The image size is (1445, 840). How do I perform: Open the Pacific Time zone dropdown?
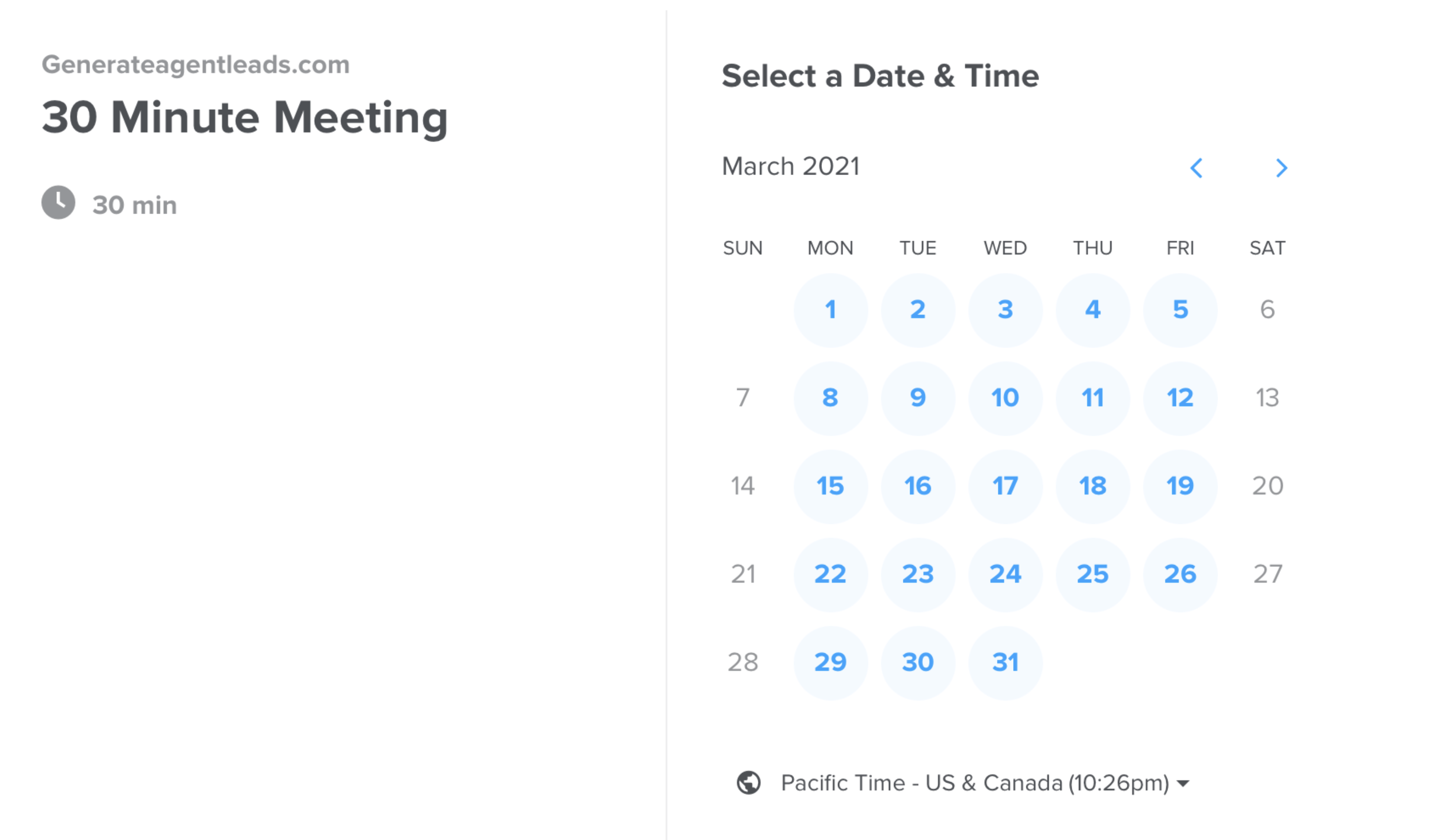point(974,783)
